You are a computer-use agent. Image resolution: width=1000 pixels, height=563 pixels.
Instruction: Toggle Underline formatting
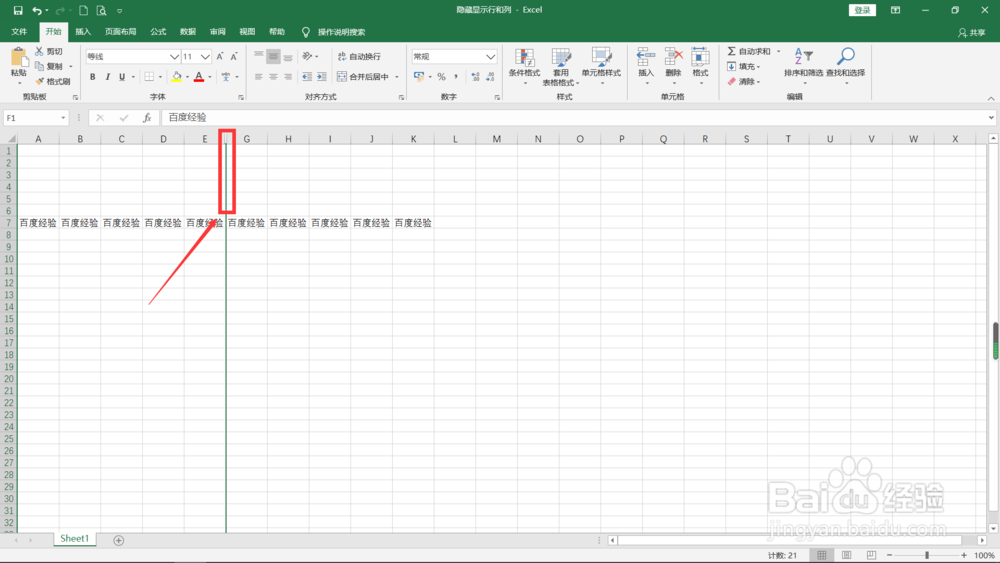click(x=122, y=77)
